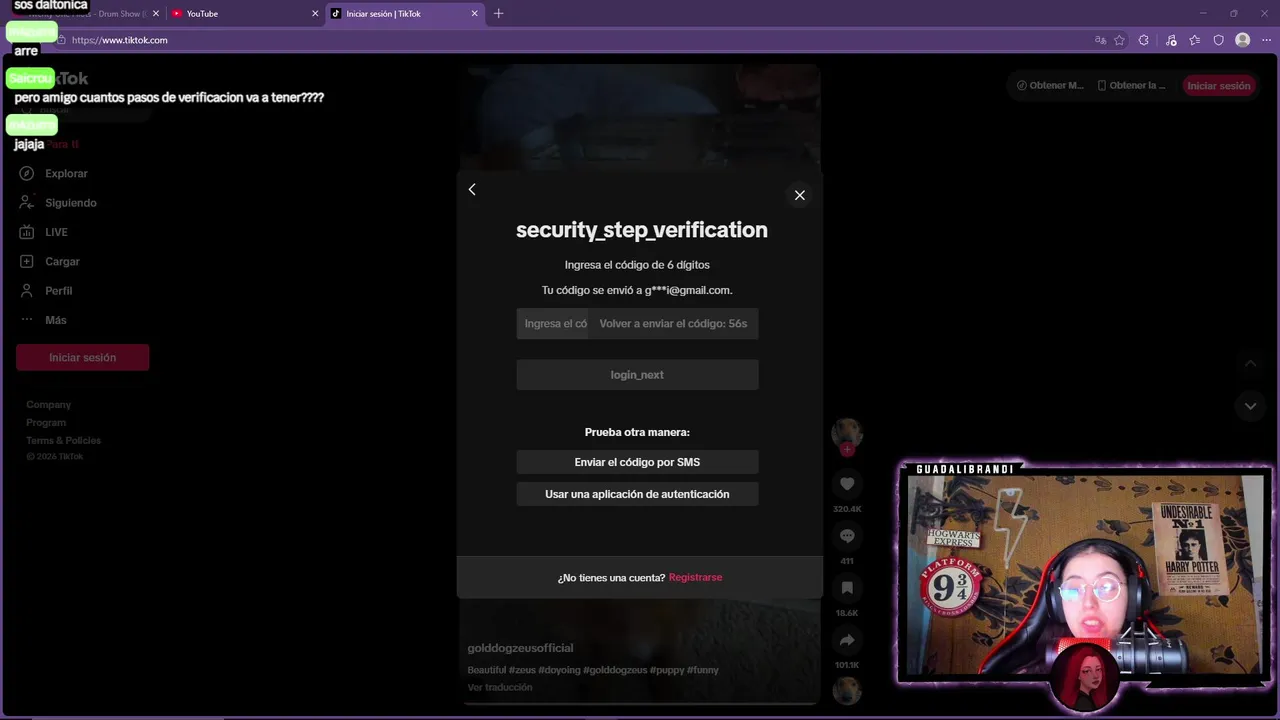Viewport: 1280px width, 720px height.
Task: Open the browser extensions icon
Action: coord(1144,40)
